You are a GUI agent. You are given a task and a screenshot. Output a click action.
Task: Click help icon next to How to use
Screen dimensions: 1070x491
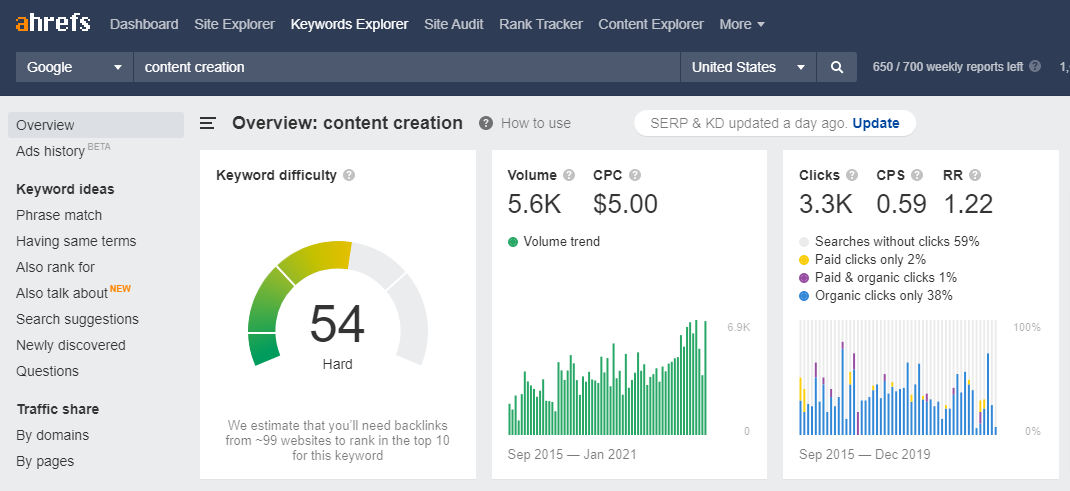coord(486,123)
